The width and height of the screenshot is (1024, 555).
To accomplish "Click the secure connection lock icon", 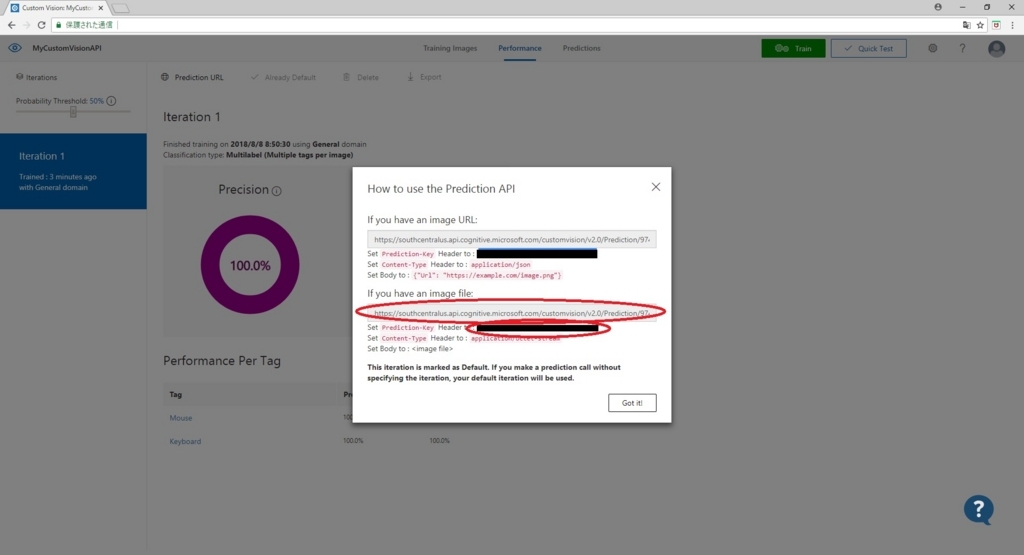I will [x=58, y=25].
